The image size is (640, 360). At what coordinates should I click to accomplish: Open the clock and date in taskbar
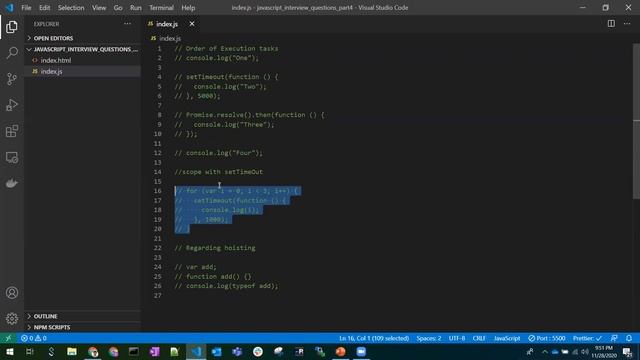(x=603, y=352)
